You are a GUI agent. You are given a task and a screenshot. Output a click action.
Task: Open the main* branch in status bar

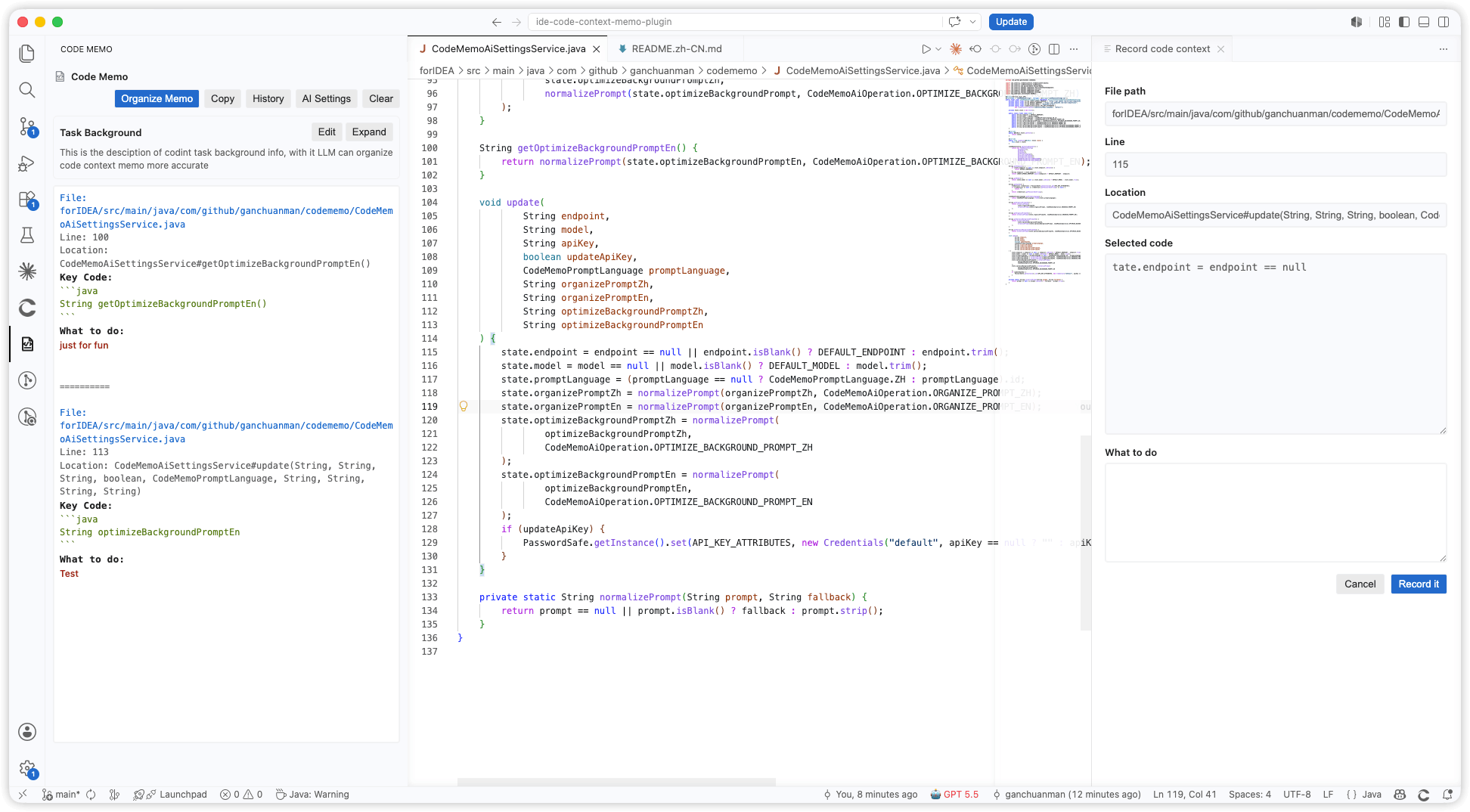click(60, 795)
